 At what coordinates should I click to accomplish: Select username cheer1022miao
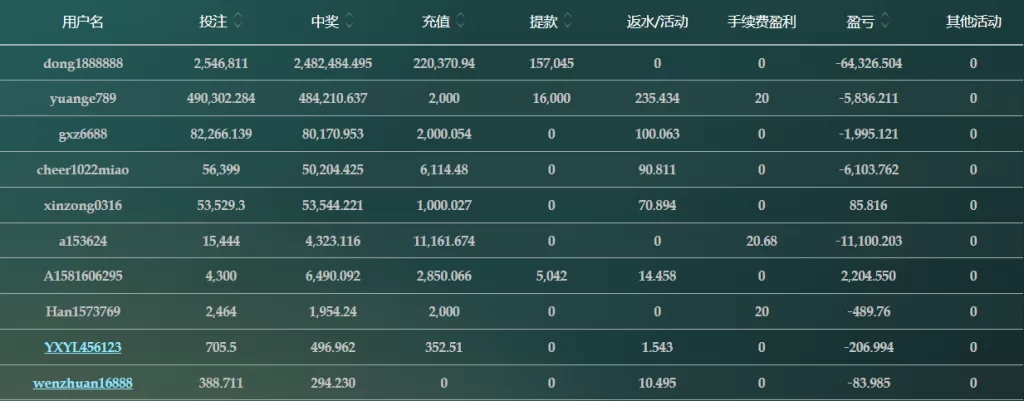[83, 170]
